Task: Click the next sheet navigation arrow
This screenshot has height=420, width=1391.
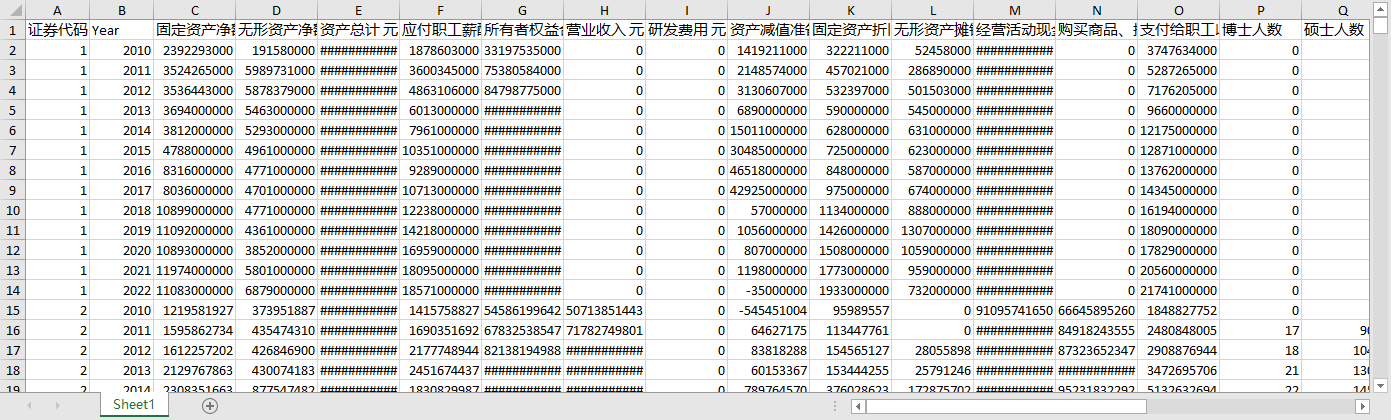Action: click(56, 406)
